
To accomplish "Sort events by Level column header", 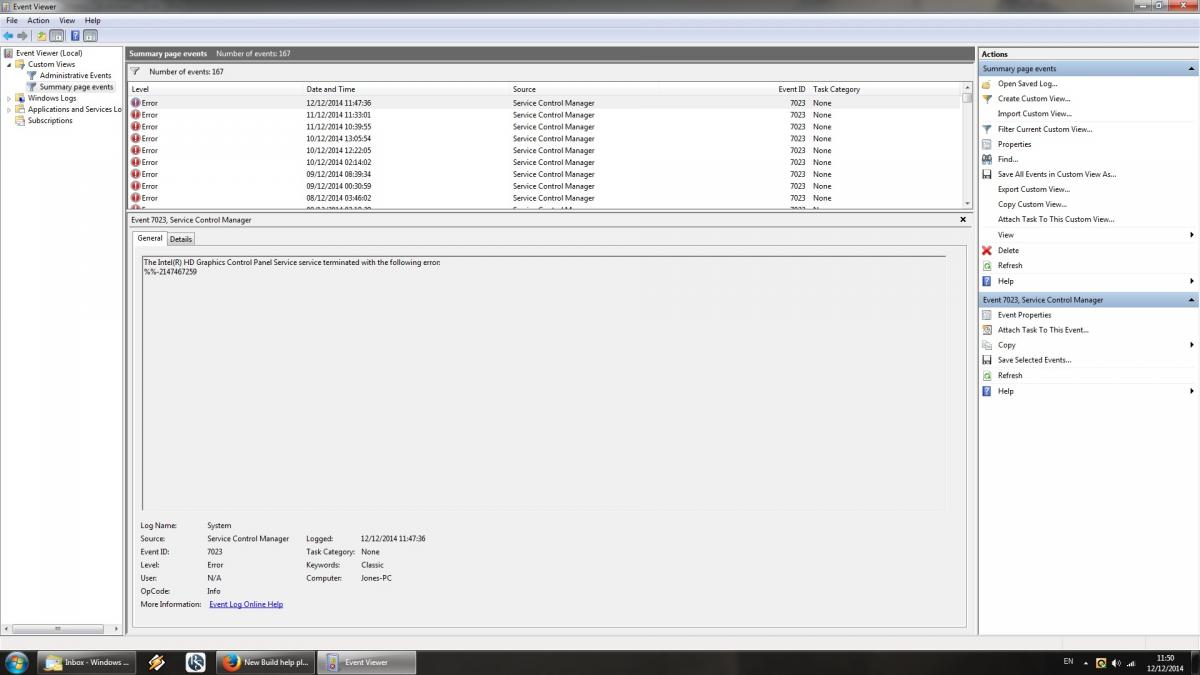I will (216, 89).
